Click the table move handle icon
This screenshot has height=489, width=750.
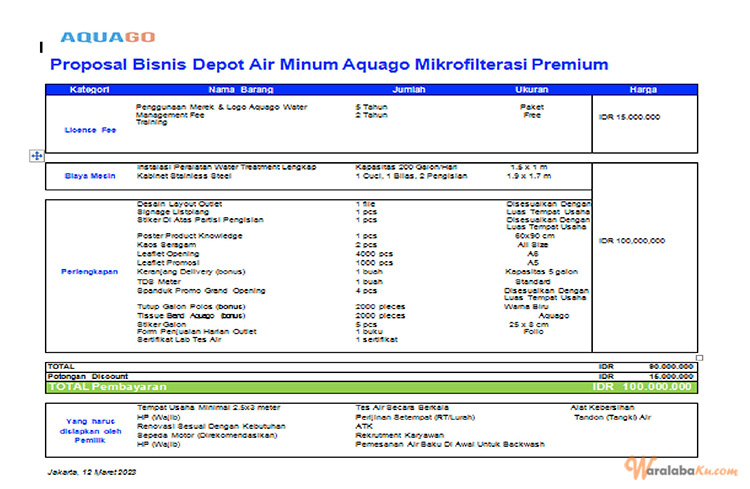point(37,156)
